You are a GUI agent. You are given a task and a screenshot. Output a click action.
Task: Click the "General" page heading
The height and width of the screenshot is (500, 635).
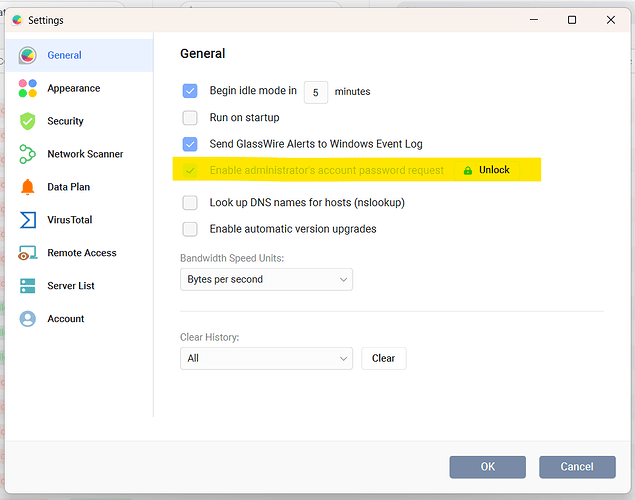[202, 53]
